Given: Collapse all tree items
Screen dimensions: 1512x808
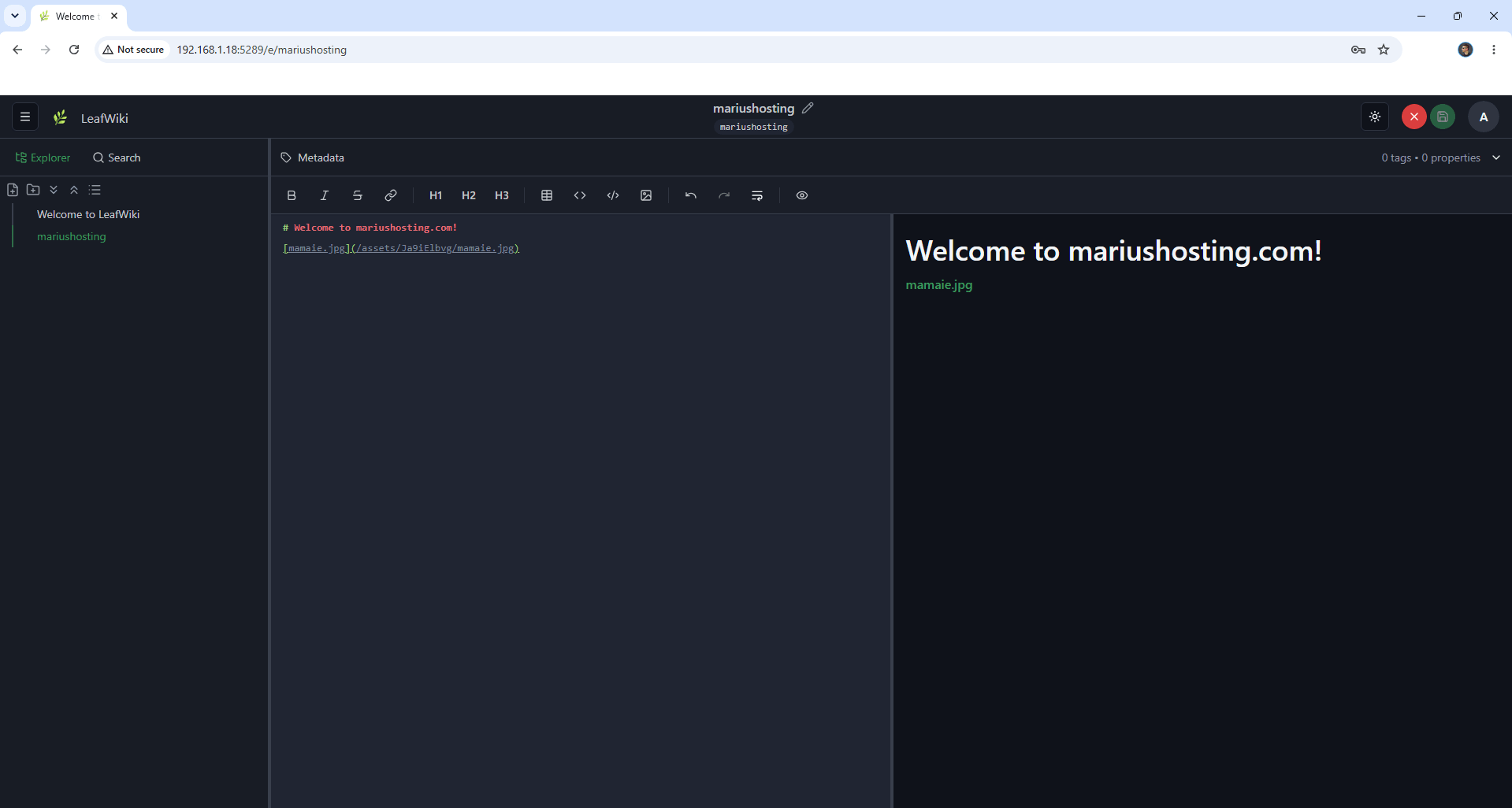Looking at the screenshot, I should [x=74, y=190].
